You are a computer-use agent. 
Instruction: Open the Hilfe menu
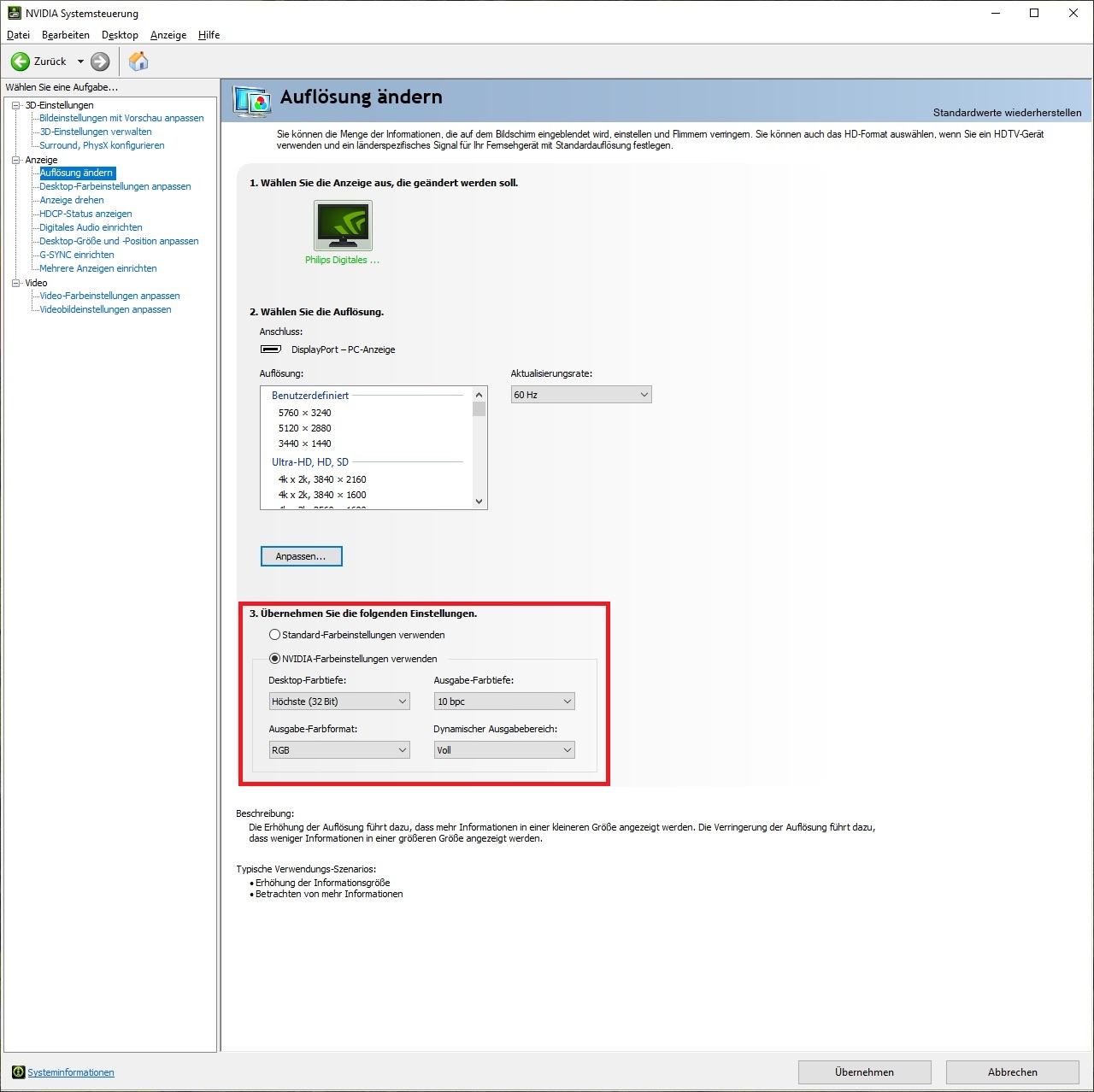point(209,35)
